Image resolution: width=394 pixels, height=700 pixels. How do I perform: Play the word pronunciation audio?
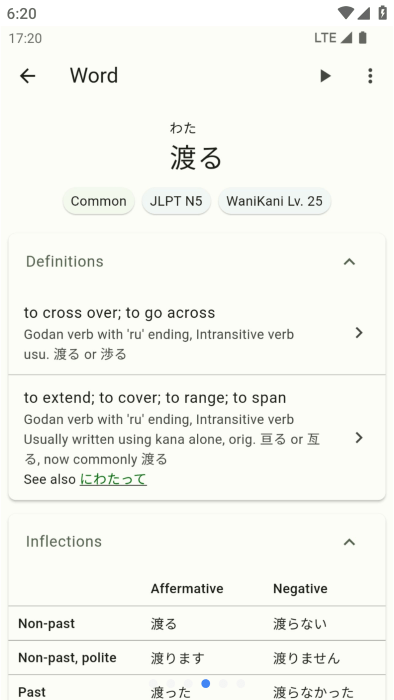[326, 76]
